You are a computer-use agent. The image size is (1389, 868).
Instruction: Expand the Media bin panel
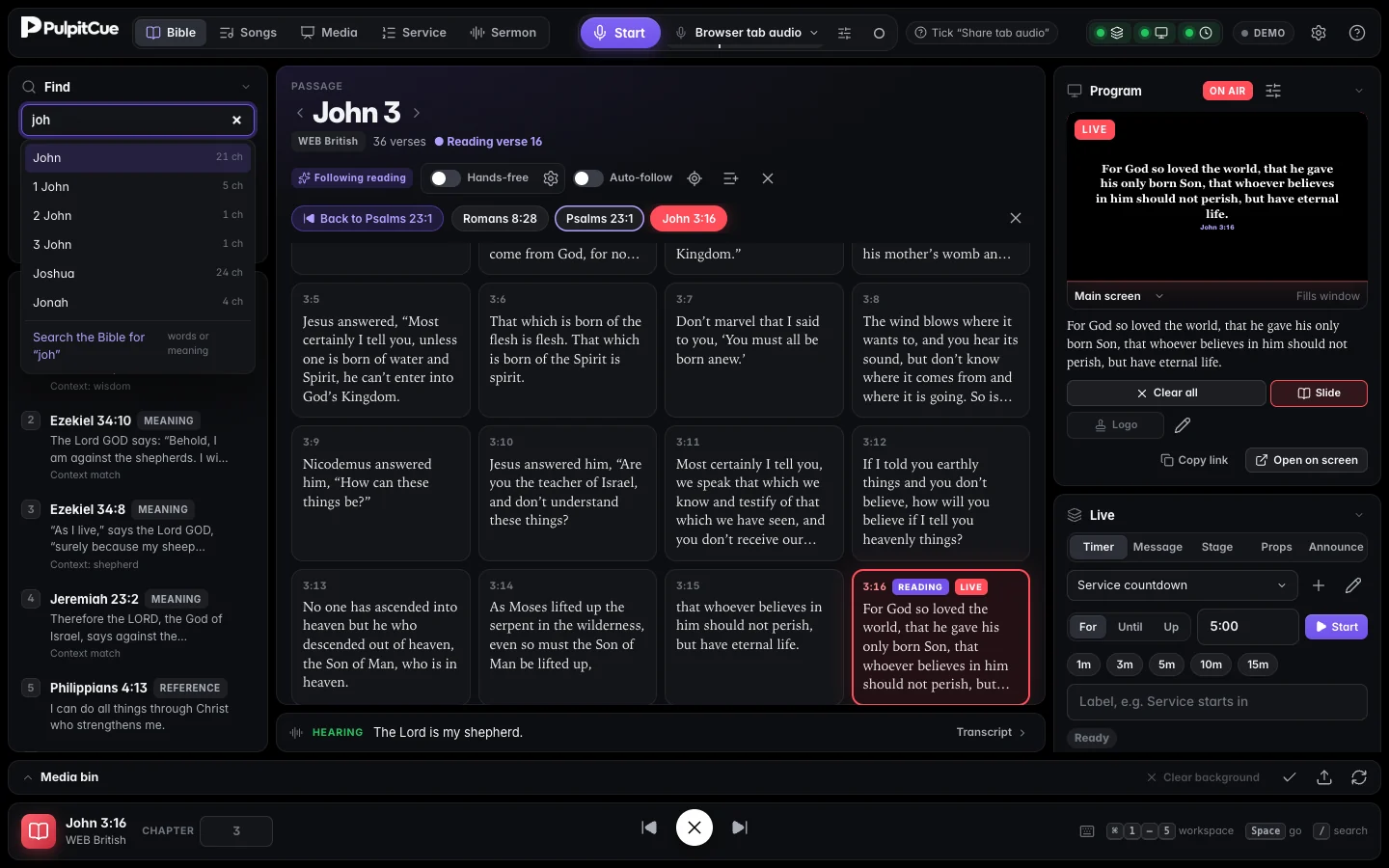(61, 777)
